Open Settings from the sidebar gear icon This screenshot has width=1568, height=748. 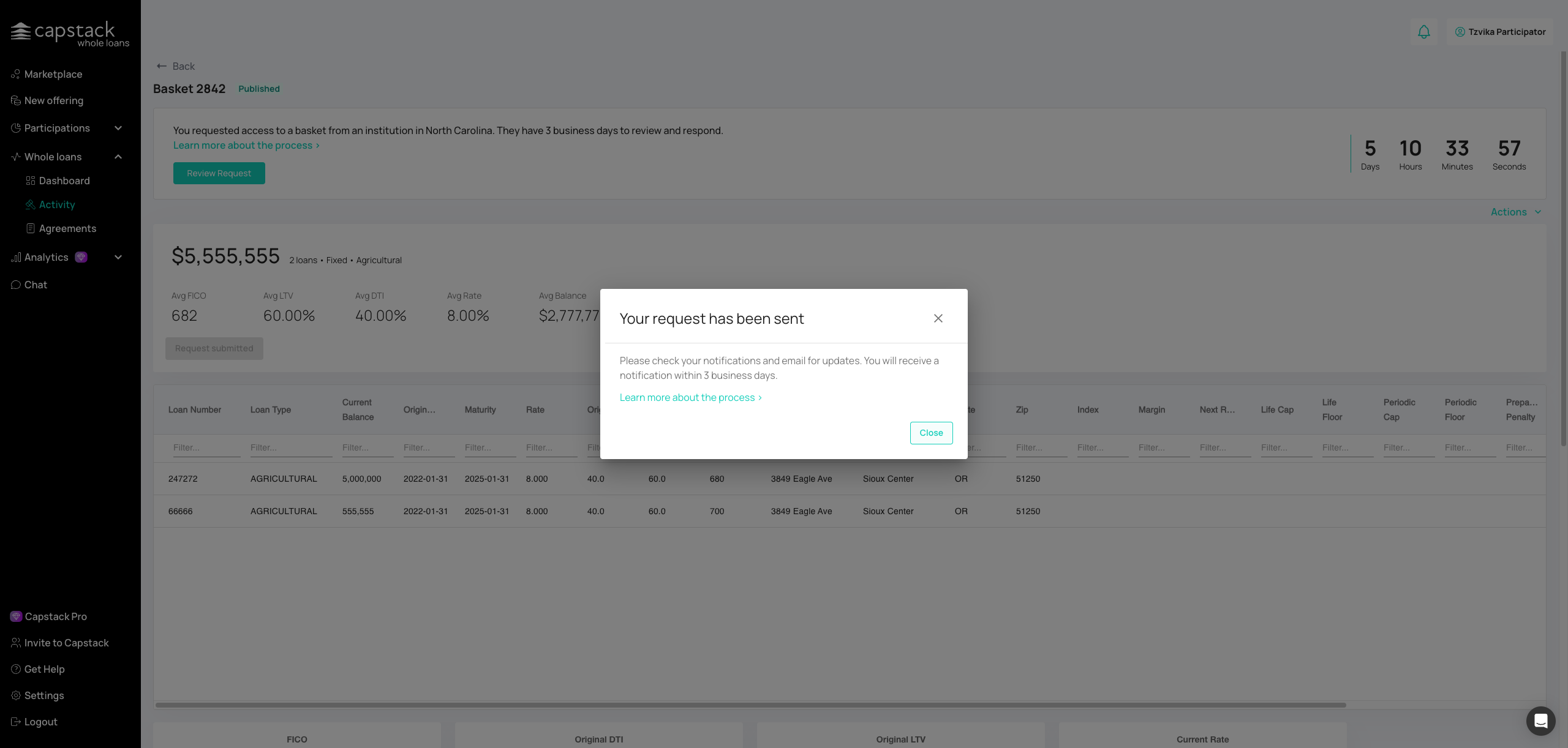[16, 695]
